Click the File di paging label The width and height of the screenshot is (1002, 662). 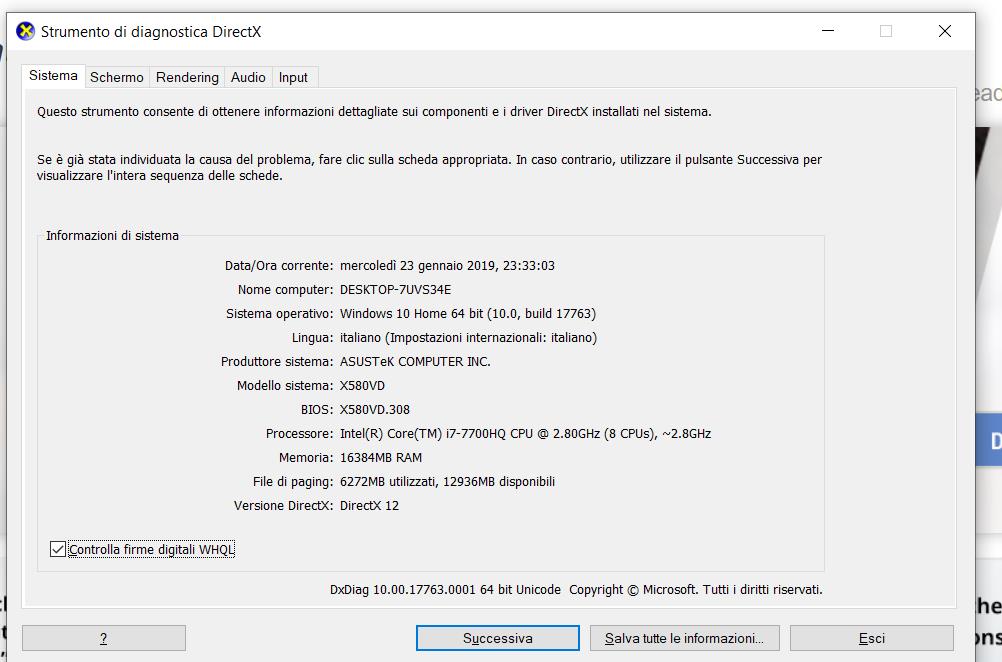click(x=293, y=481)
